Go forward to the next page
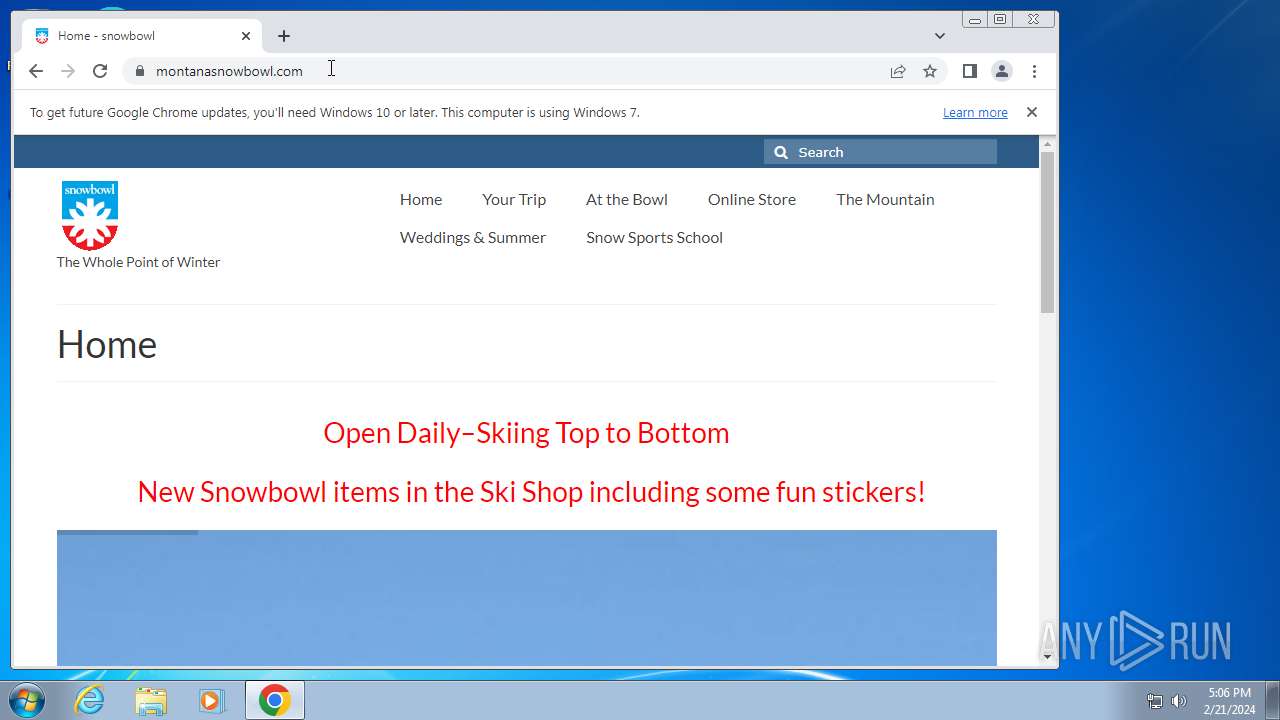The height and width of the screenshot is (720, 1280). click(68, 71)
